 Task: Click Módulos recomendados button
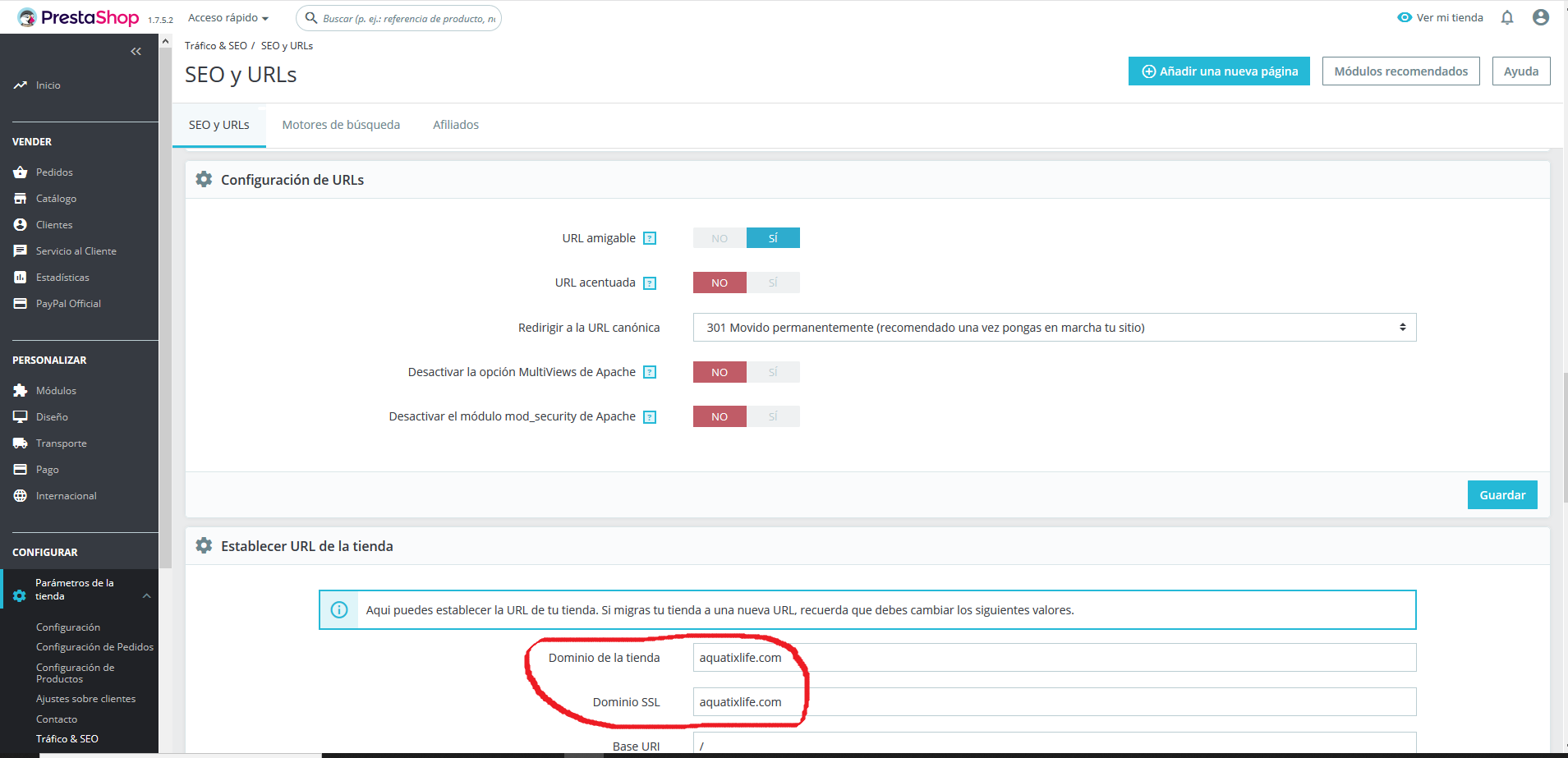(x=1401, y=71)
